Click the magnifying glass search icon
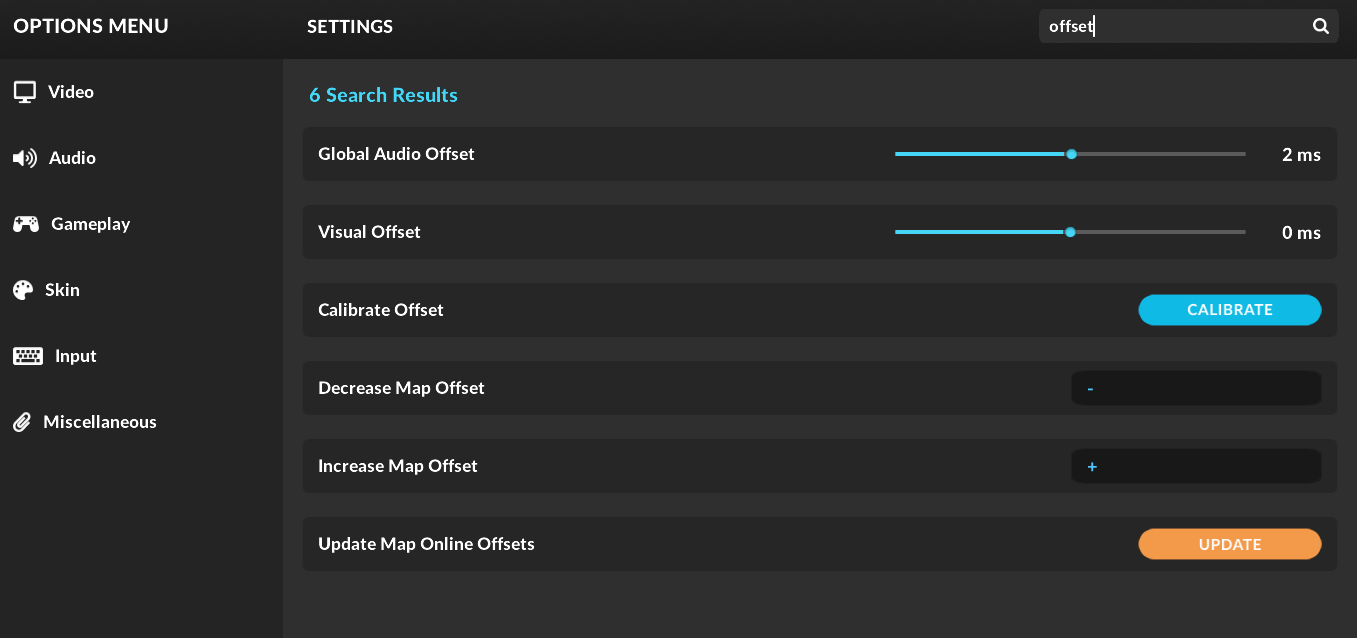Image resolution: width=1357 pixels, height=638 pixels. click(1321, 27)
